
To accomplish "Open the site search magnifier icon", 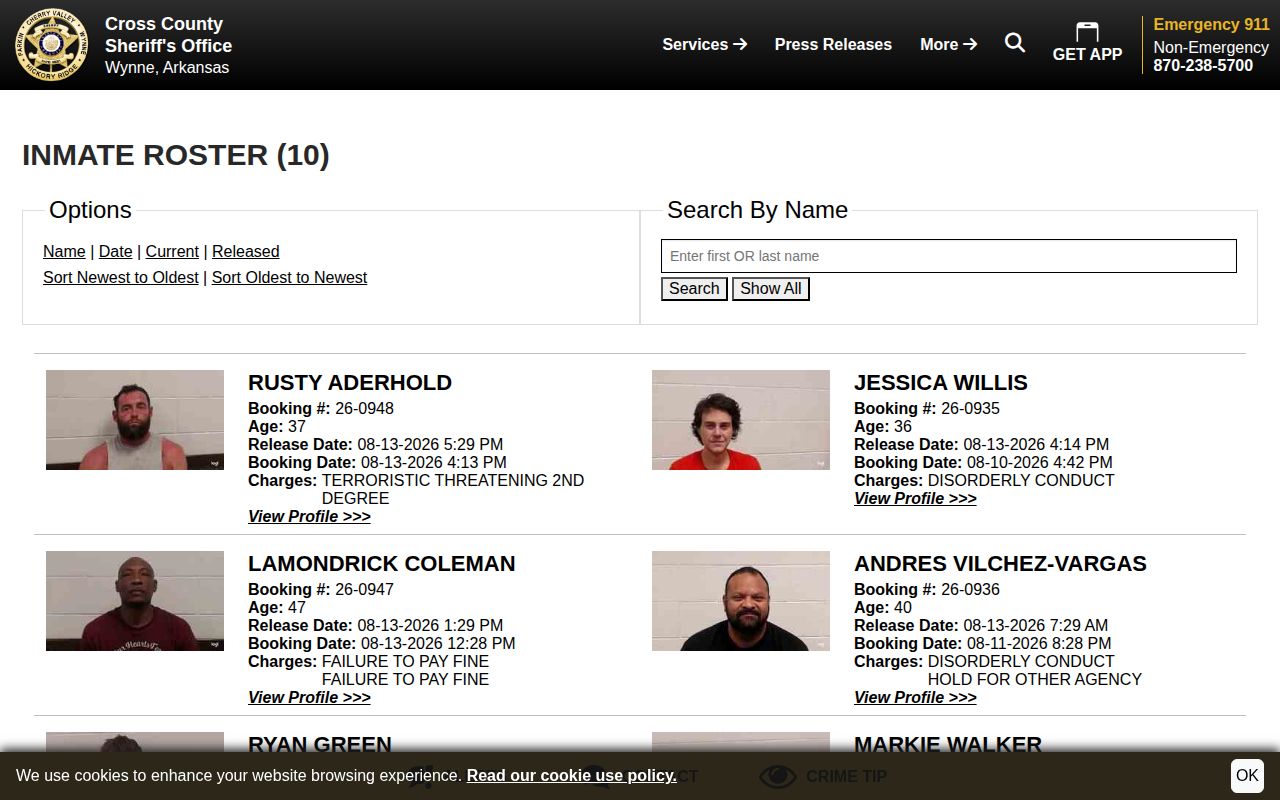I will [x=1015, y=43].
